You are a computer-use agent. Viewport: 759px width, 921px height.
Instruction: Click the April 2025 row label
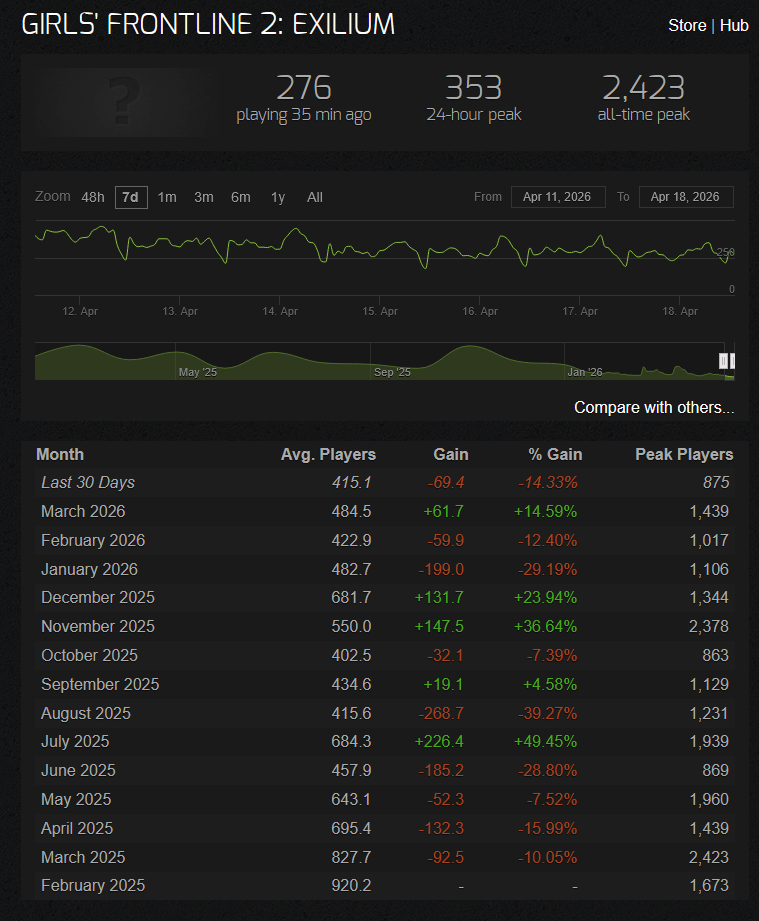77,828
